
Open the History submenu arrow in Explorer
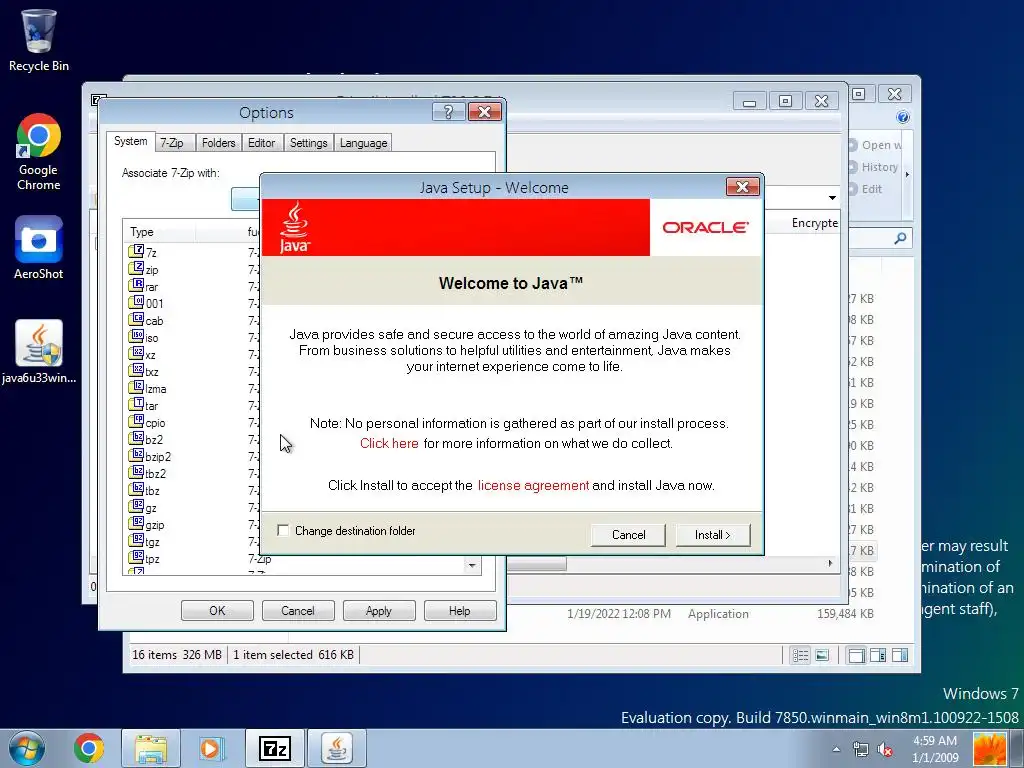[907, 174]
